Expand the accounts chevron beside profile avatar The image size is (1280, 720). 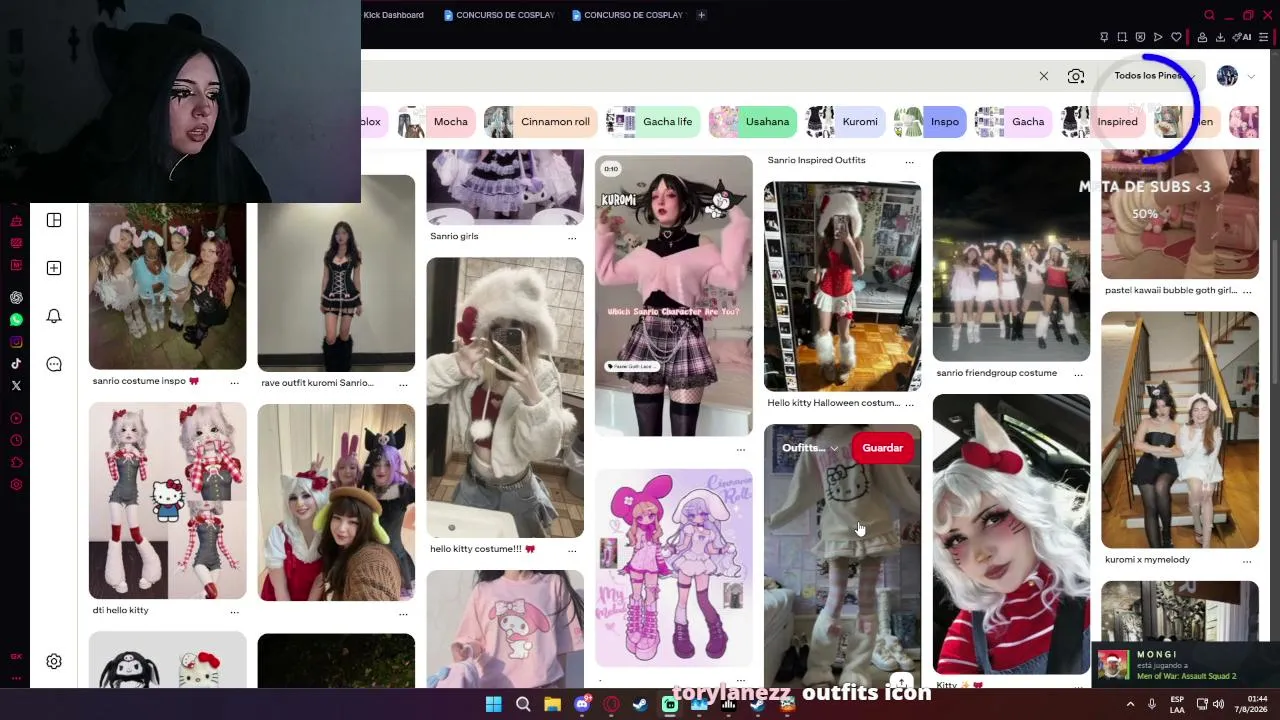tap(1250, 76)
